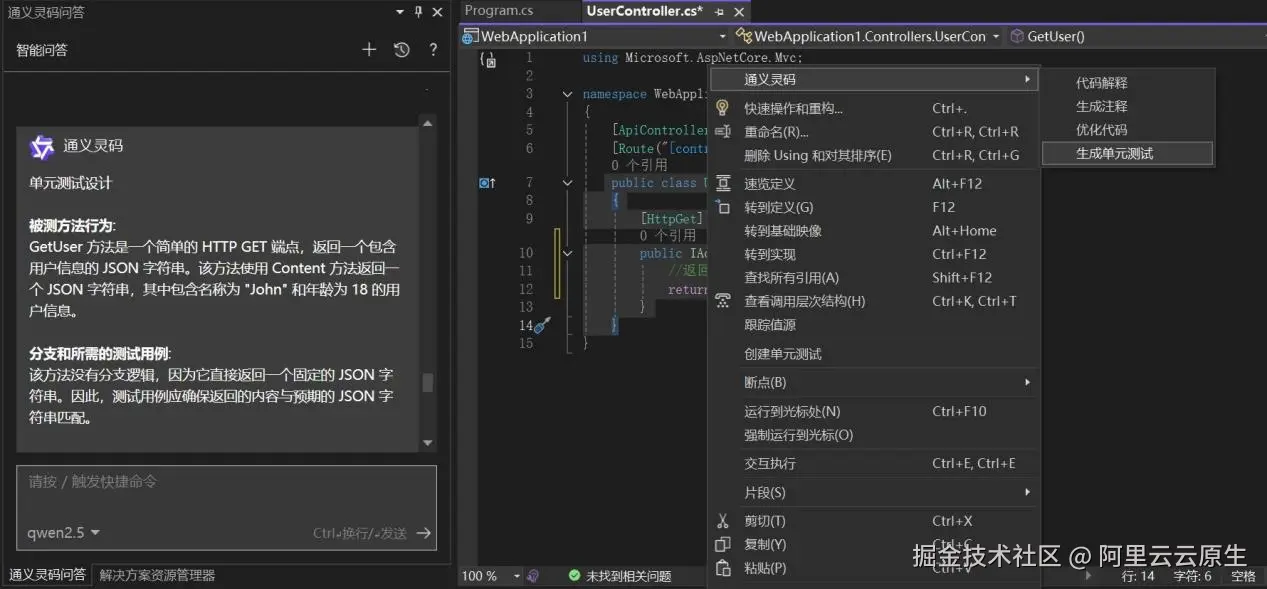The width and height of the screenshot is (1267, 589).
Task: Open the Program.cs tab
Action: pyautogui.click(x=499, y=11)
